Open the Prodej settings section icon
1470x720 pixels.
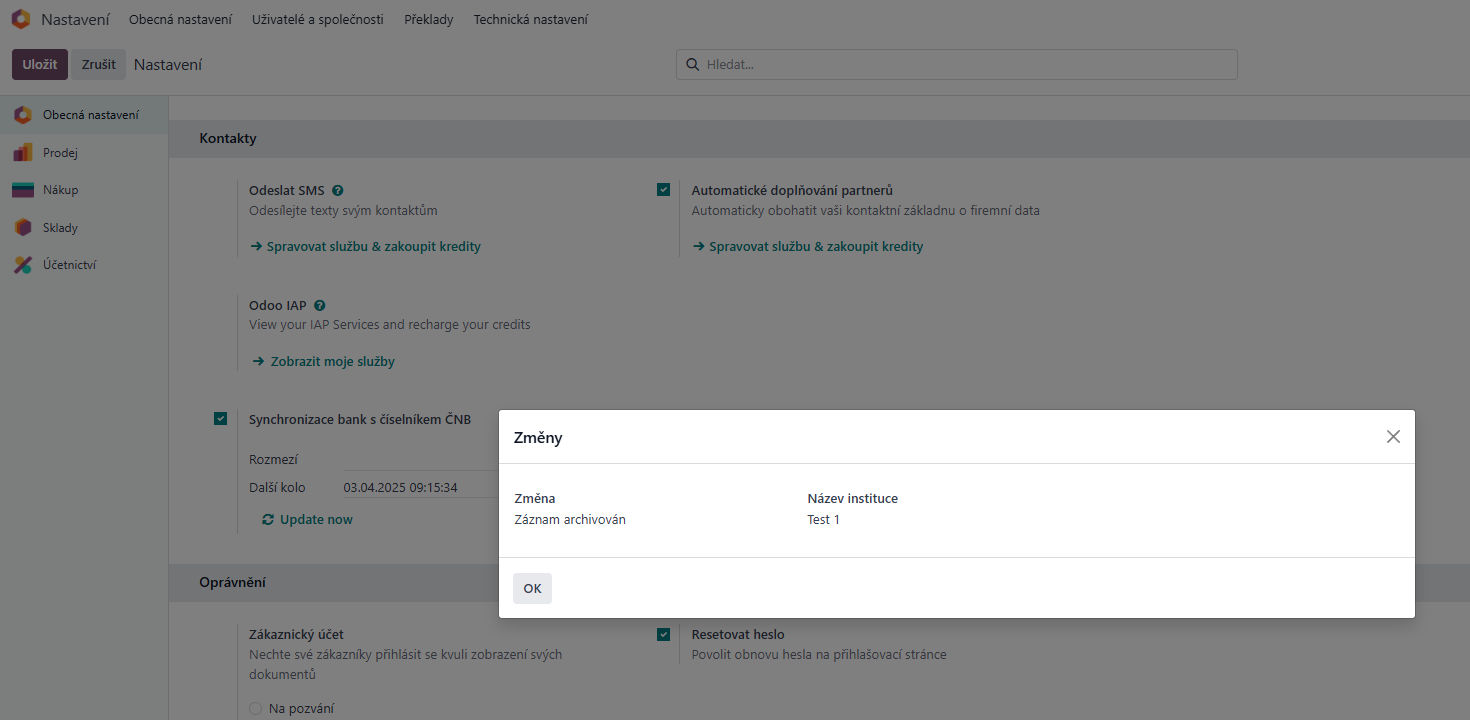(x=23, y=153)
